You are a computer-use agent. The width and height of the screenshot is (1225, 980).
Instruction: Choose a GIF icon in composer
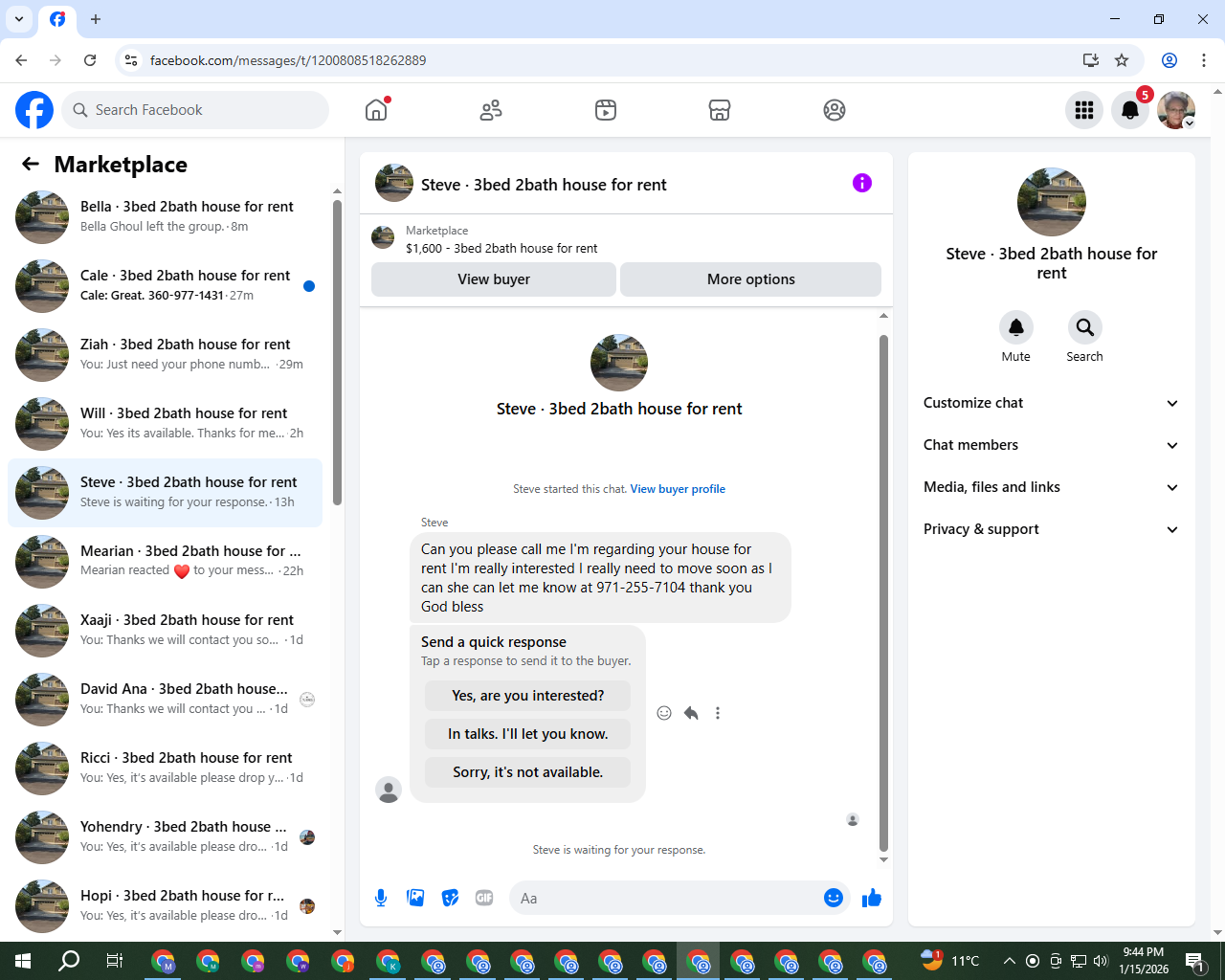pos(484,898)
